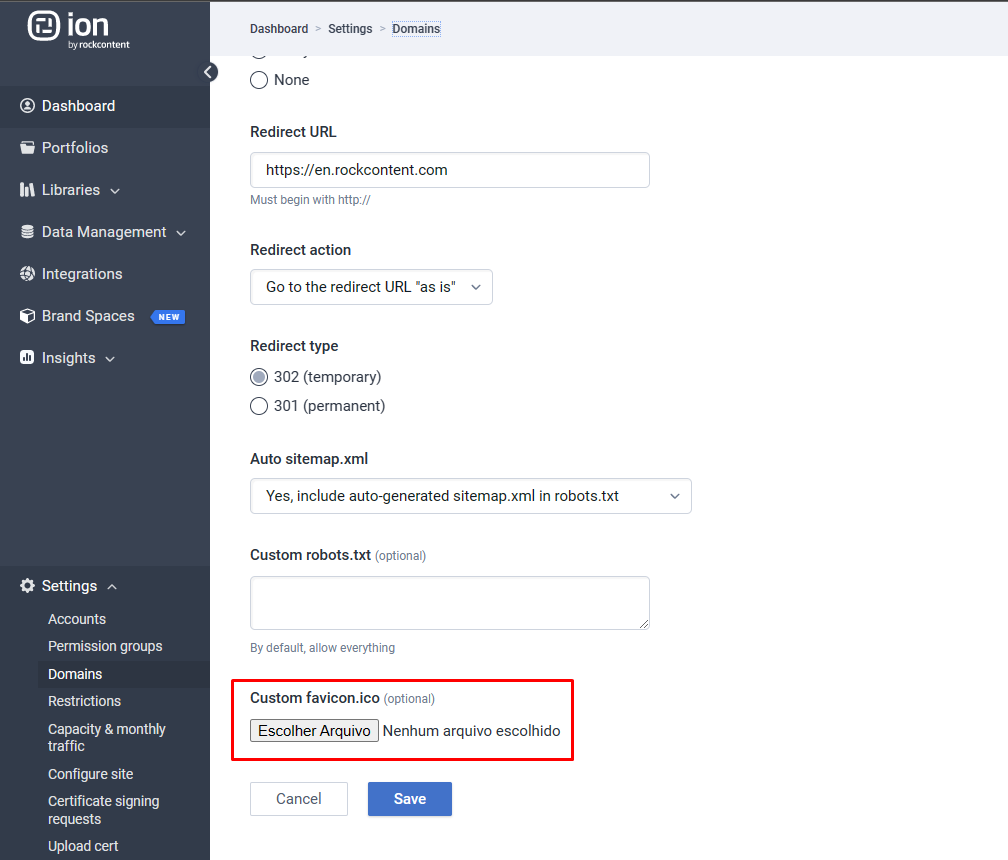Screen dimensions: 1008x860
Task: Open Permission groups under Settings
Action: tap(105, 646)
